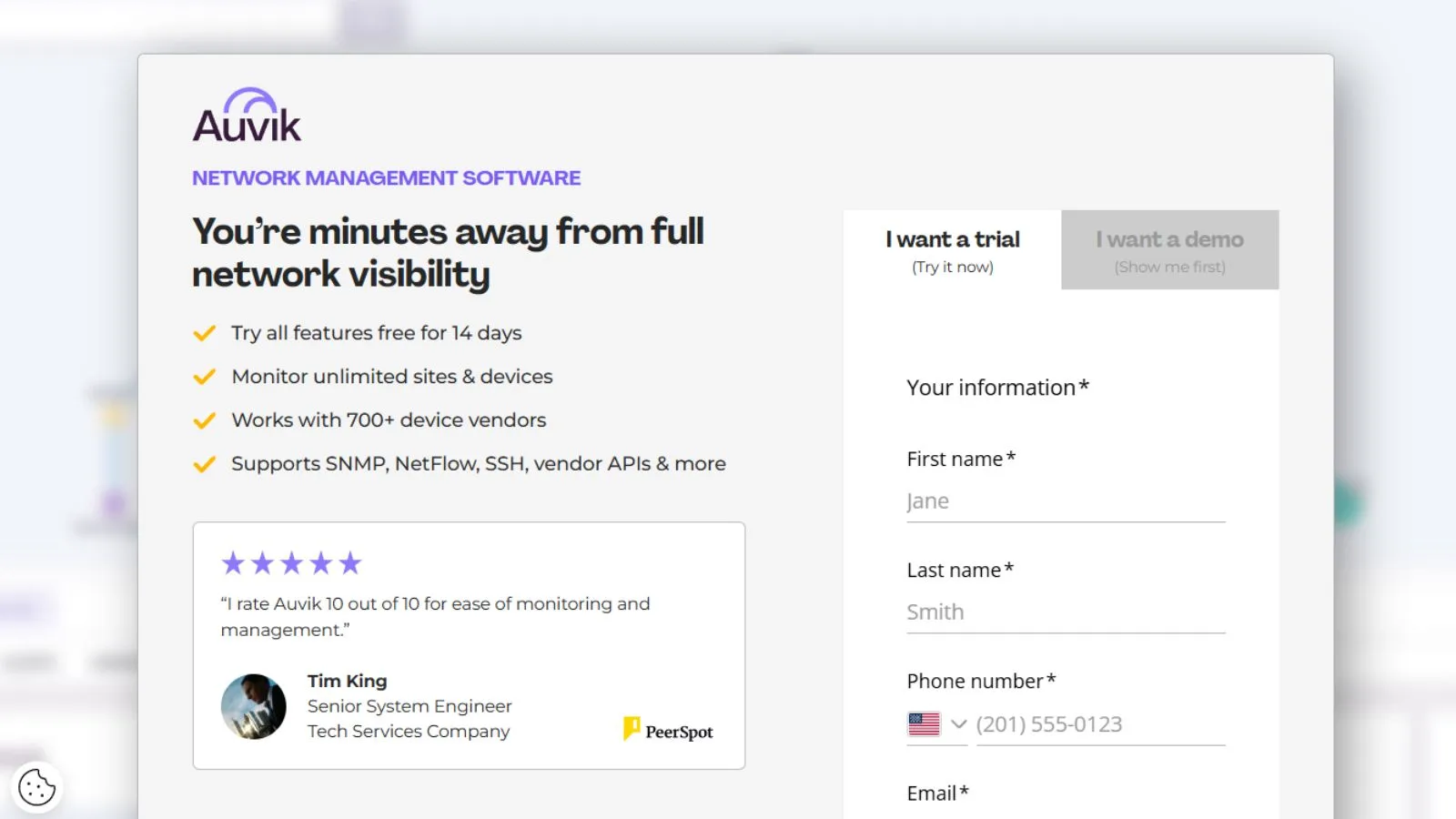Click "Works with 700+ device vendors" text
Viewport: 1456px width, 819px height.
(x=389, y=420)
